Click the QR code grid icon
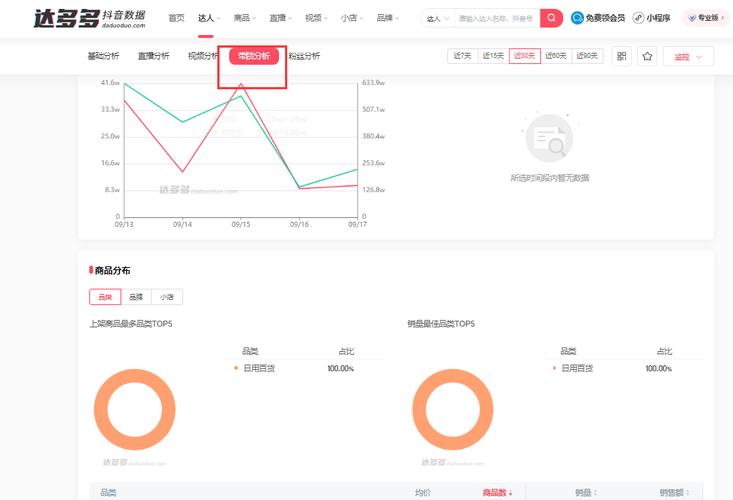 click(621, 57)
